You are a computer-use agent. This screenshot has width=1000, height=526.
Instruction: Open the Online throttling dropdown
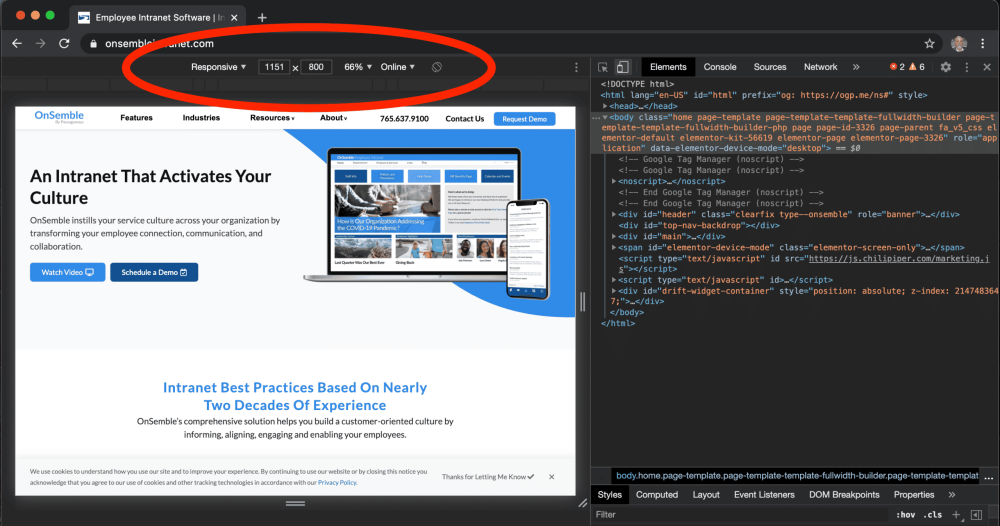(x=397, y=67)
